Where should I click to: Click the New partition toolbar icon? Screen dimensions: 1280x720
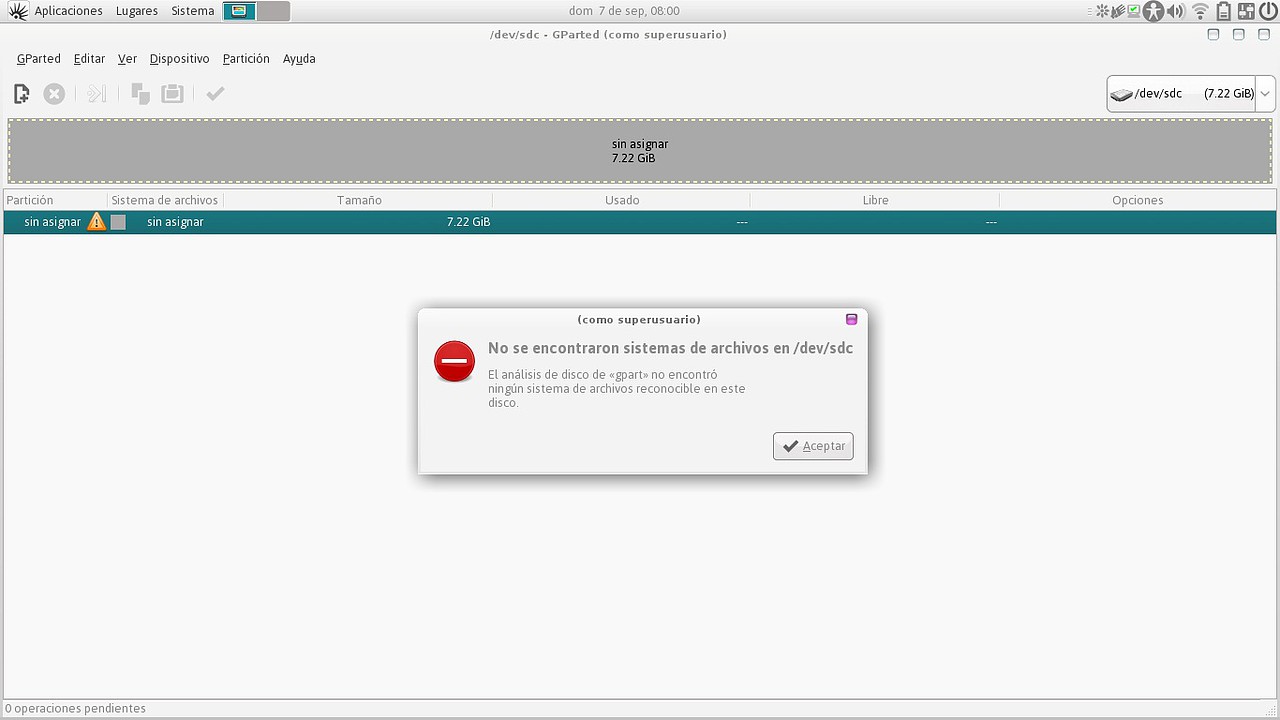pyautogui.click(x=22, y=94)
